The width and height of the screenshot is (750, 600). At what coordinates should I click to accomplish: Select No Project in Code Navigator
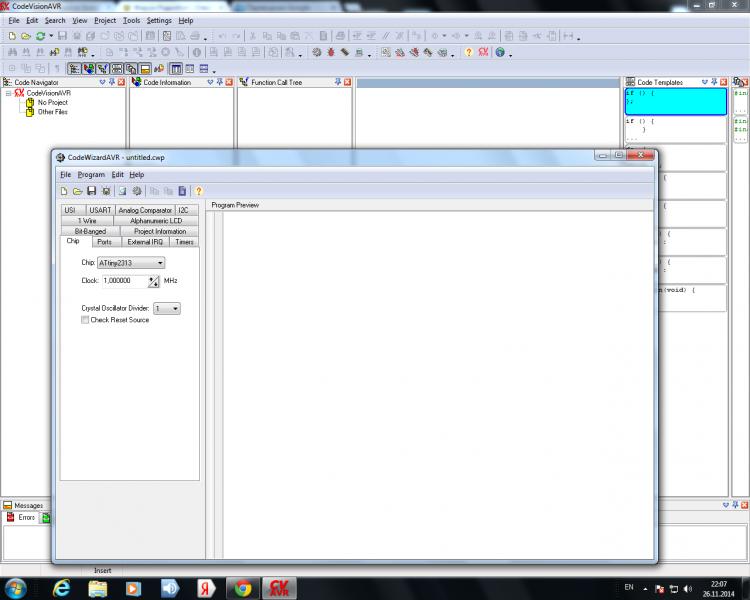tap(53, 102)
